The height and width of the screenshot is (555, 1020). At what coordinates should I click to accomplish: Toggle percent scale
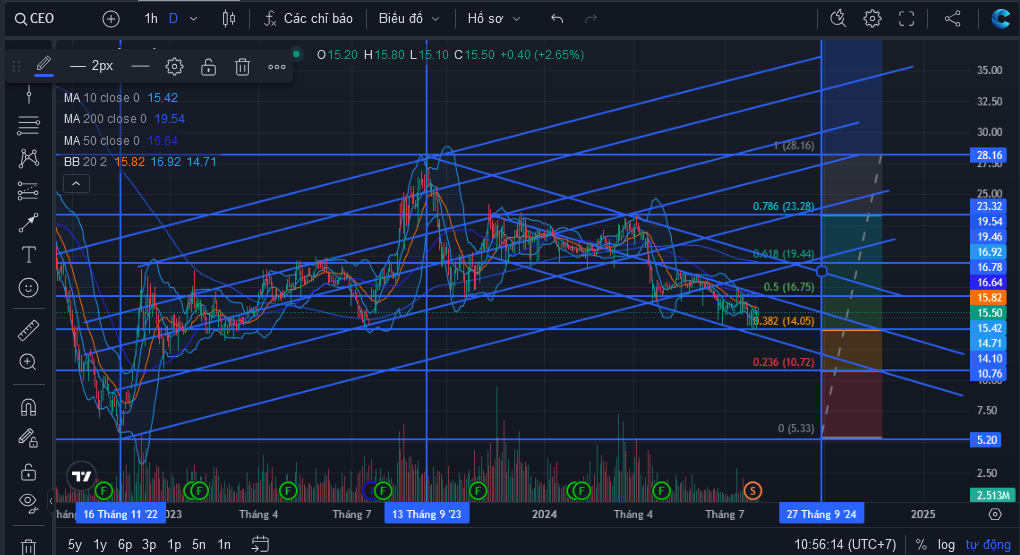921,545
